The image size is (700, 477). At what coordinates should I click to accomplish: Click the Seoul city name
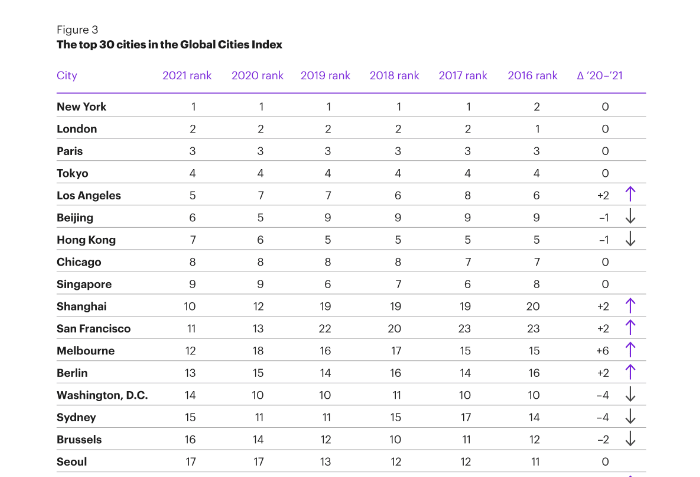coord(71,462)
